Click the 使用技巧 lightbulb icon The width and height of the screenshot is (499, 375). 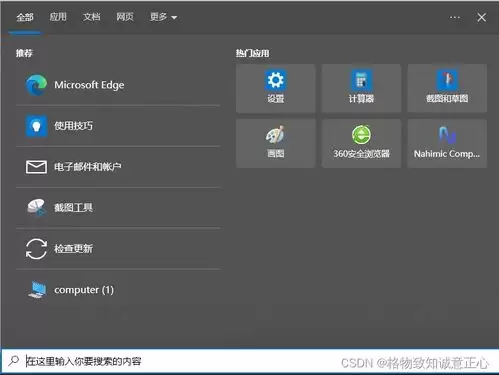[36, 126]
